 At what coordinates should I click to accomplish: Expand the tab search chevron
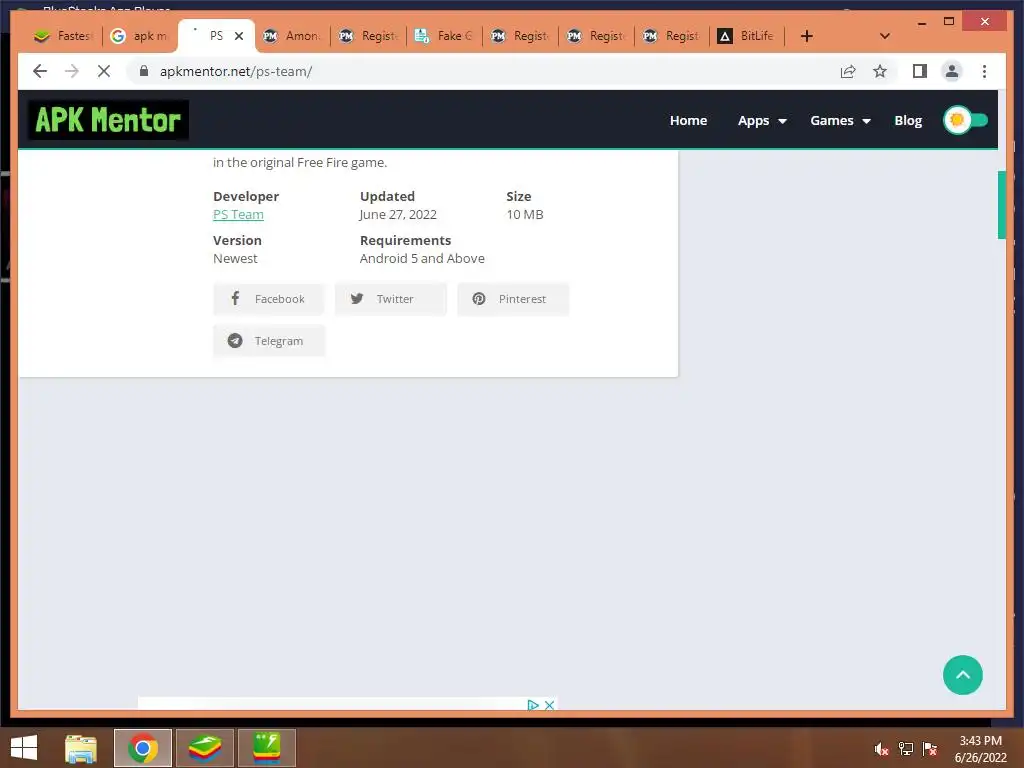(x=885, y=36)
